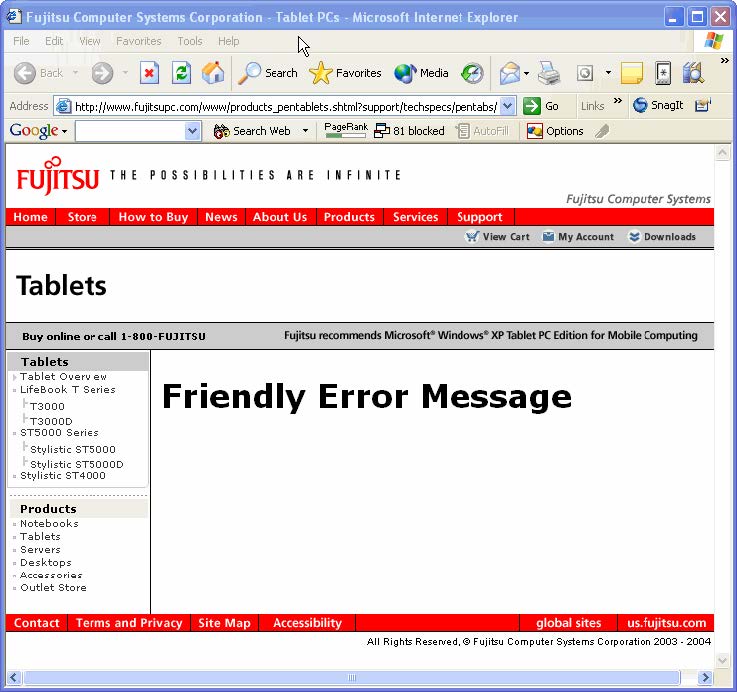This screenshot has width=737, height=692.
Task: Open the Tools menu
Action: (x=190, y=41)
